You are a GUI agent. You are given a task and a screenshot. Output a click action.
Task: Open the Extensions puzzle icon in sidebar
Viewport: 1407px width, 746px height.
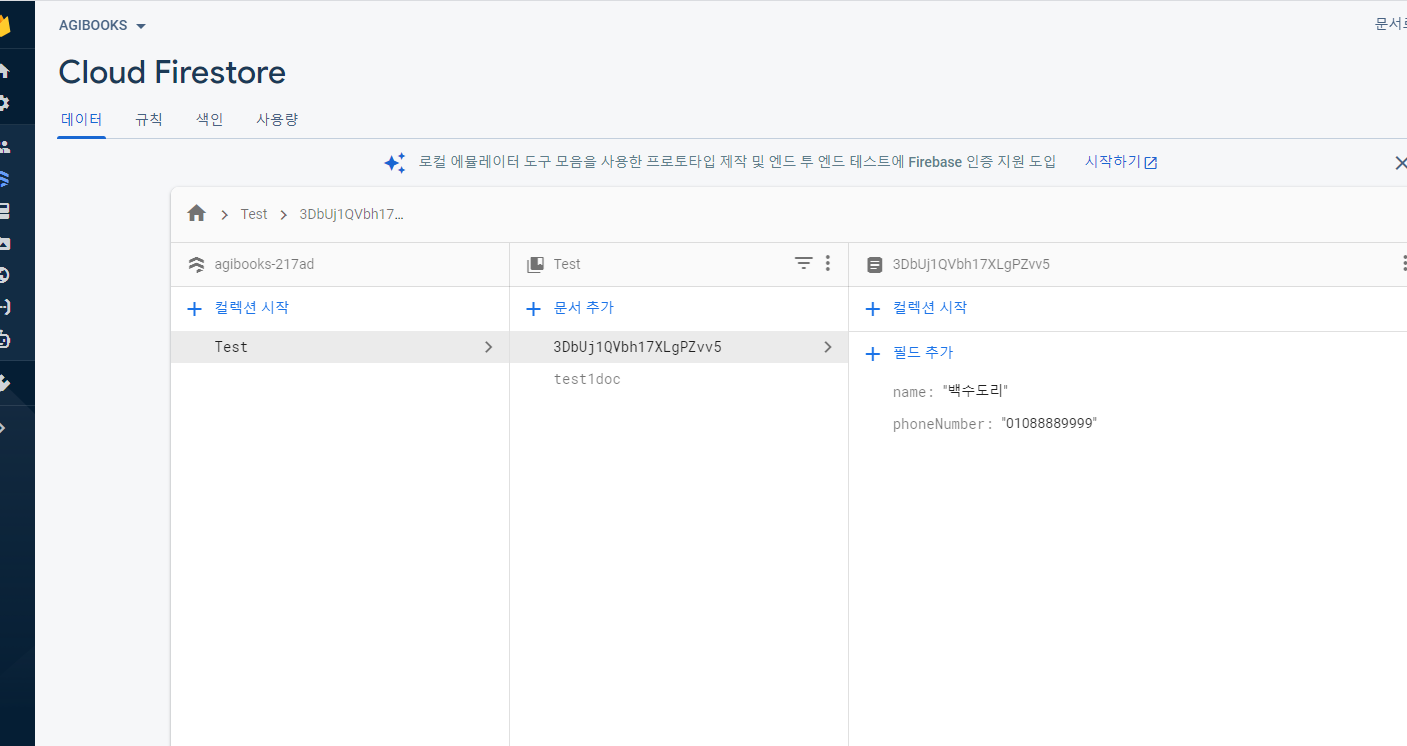click(x=4, y=383)
